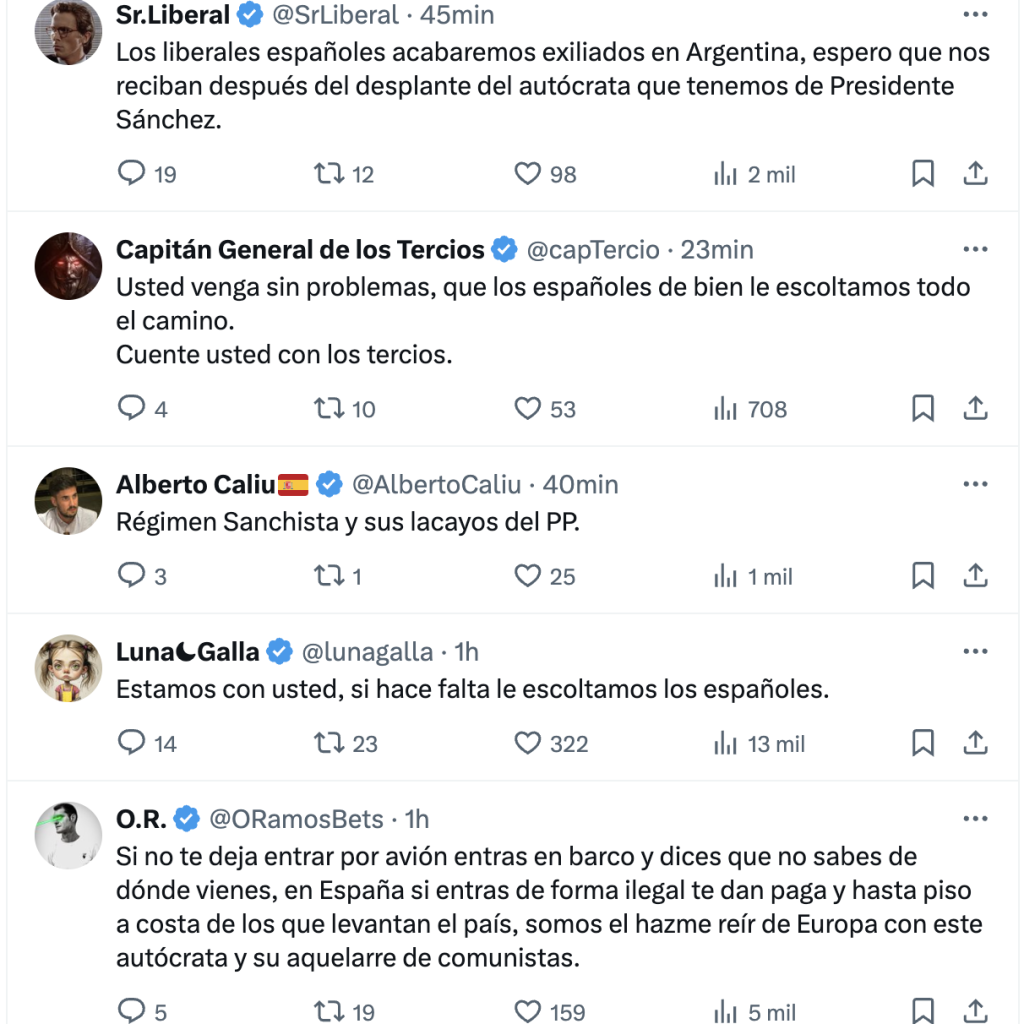The image size is (1024, 1024).
Task: Share Sr.Liberal's tweet
Action: (x=975, y=174)
